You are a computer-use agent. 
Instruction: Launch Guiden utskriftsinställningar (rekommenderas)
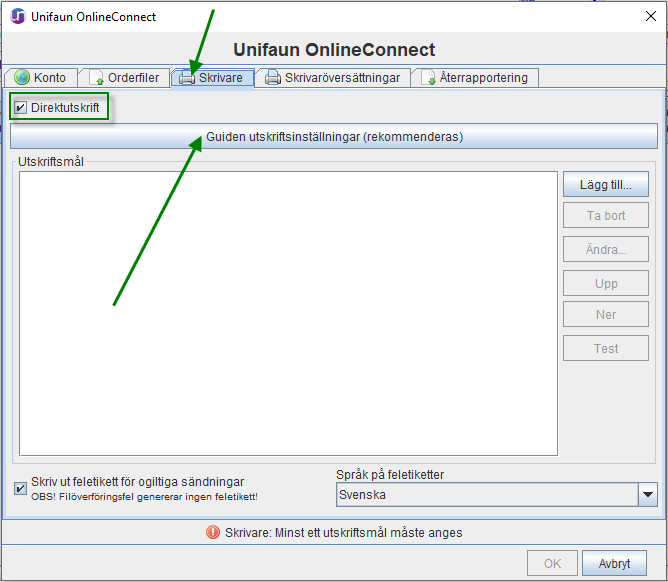click(334, 137)
